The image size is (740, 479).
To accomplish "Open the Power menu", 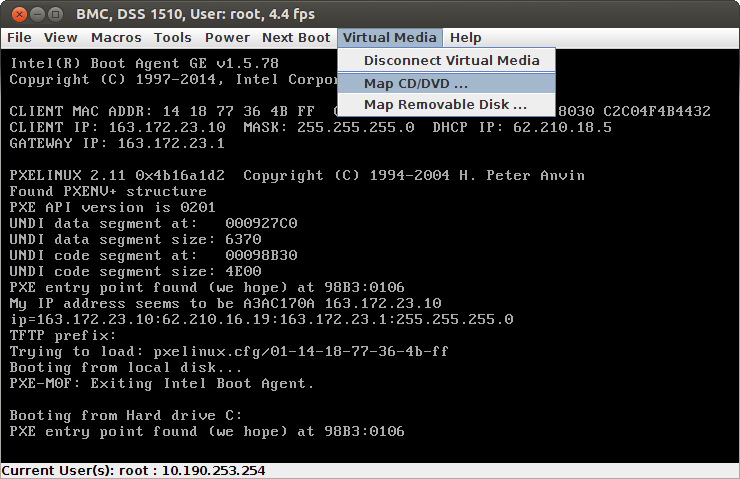I will (x=227, y=38).
